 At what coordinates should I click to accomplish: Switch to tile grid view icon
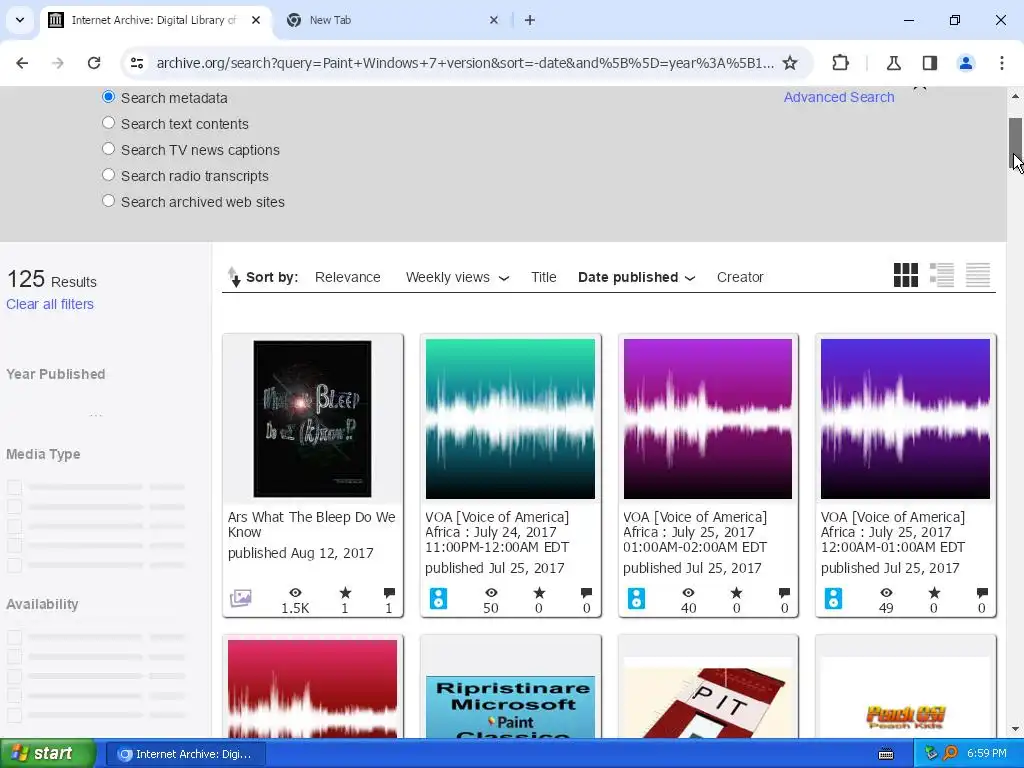click(x=905, y=276)
